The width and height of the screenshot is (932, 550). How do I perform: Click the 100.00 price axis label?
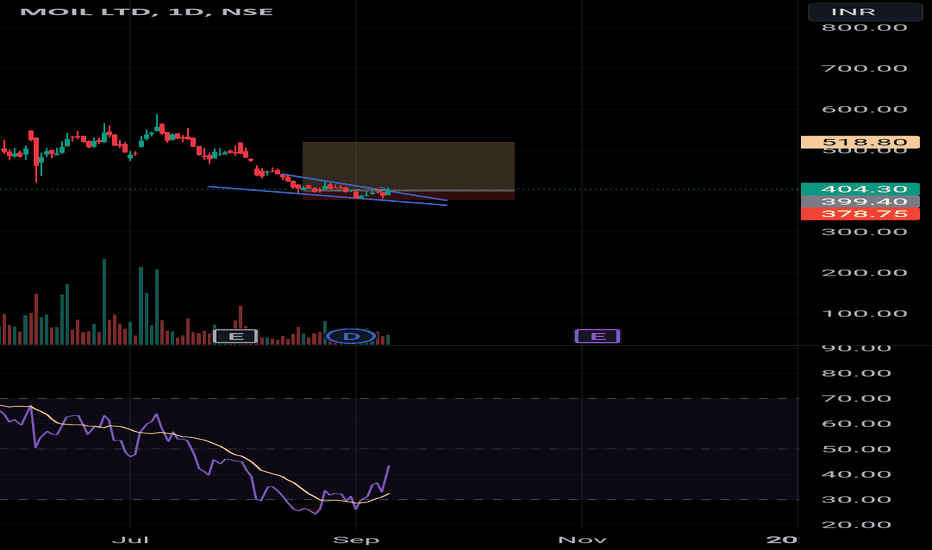pos(864,314)
